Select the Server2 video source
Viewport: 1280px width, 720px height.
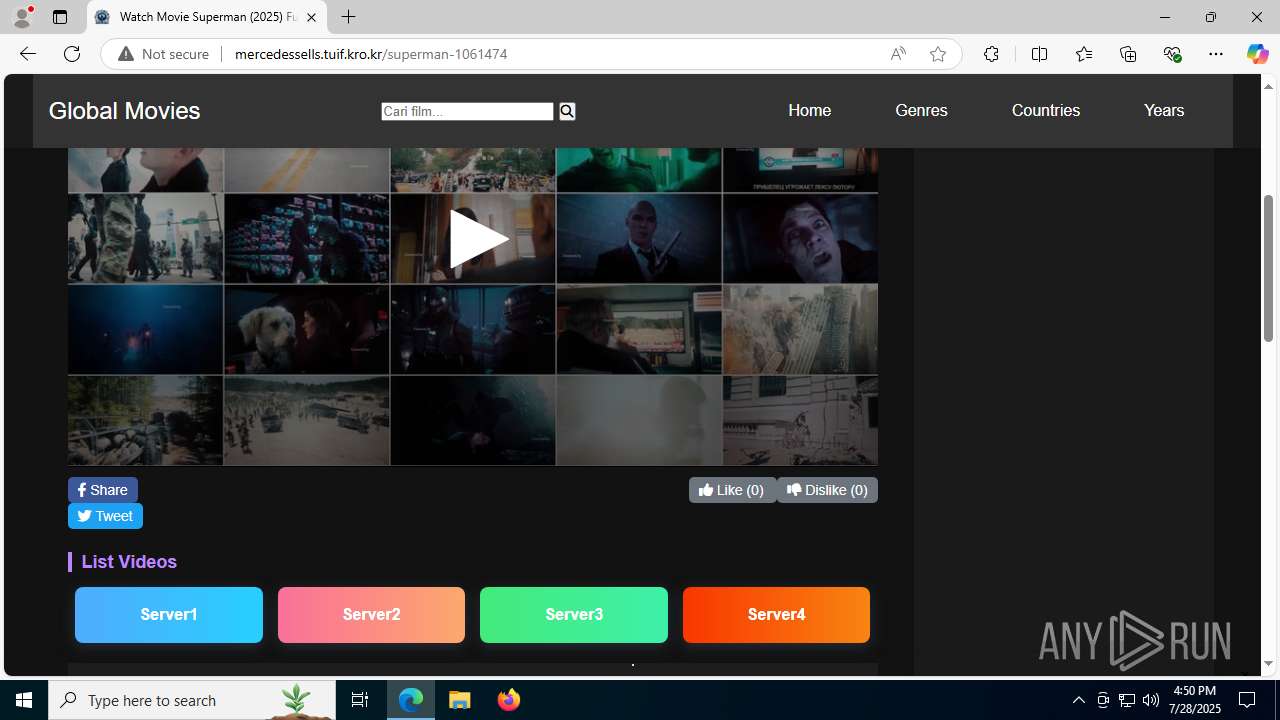tap(371, 614)
